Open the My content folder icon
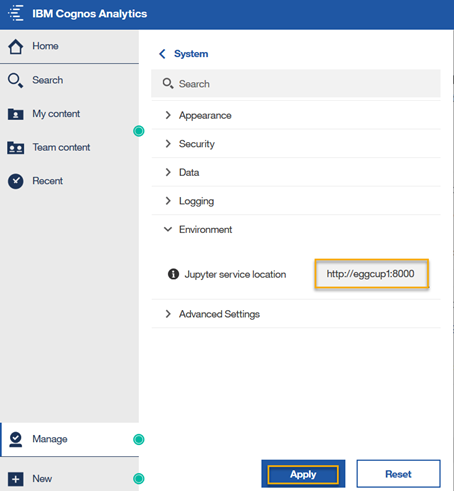 coord(16,114)
